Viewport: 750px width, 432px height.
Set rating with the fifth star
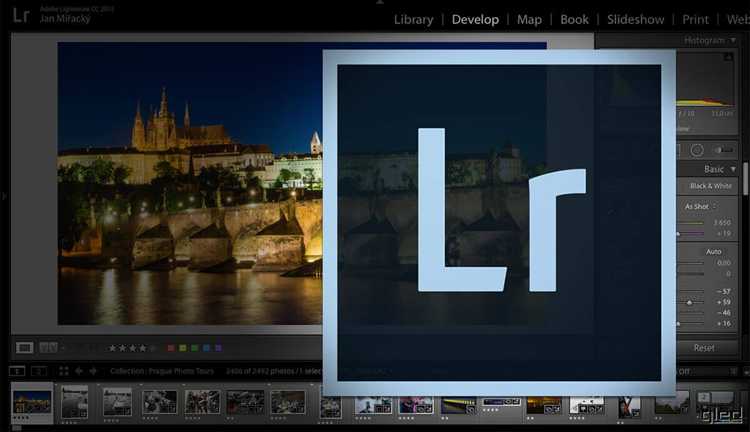153,348
